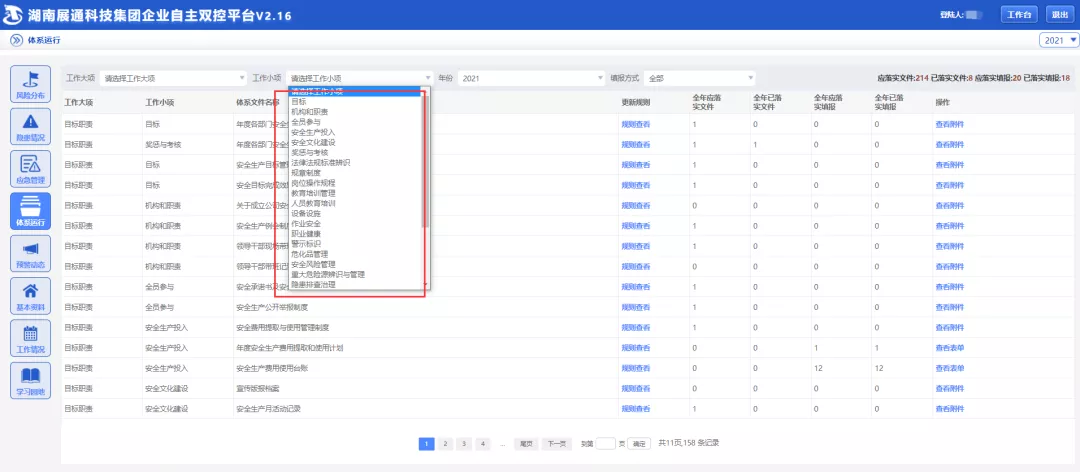The image size is (1080, 472).
Task: Open 规则查看 for 宣传版报档案
Action: 636,389
